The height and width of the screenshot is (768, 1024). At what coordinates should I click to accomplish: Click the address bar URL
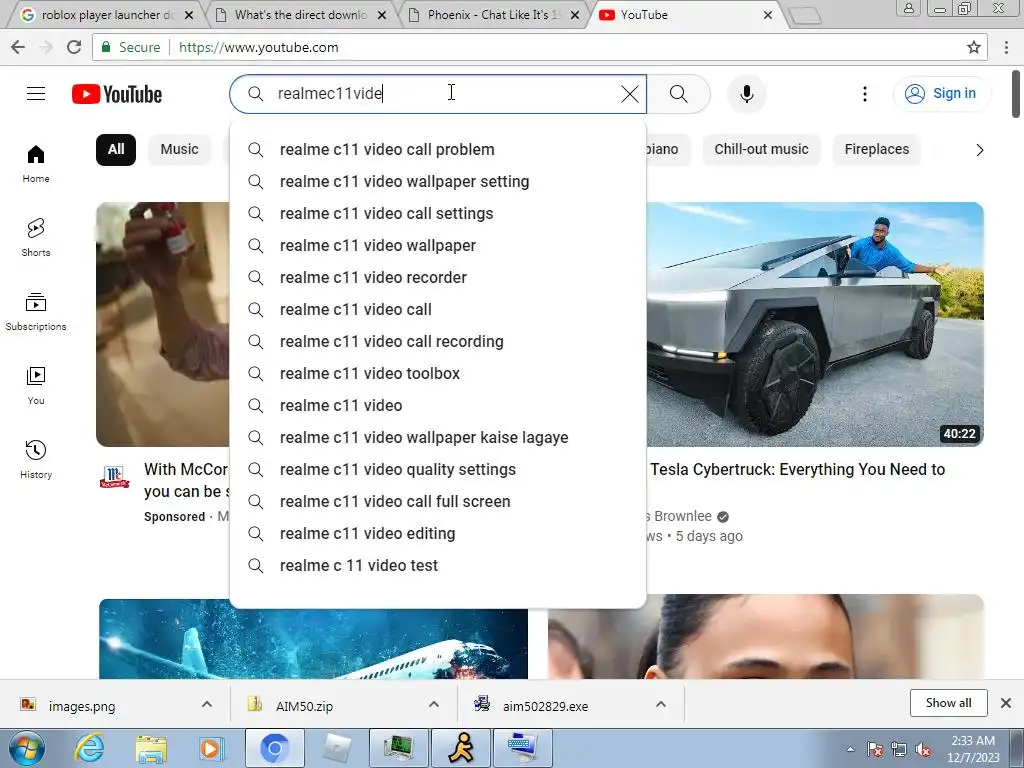(x=259, y=47)
